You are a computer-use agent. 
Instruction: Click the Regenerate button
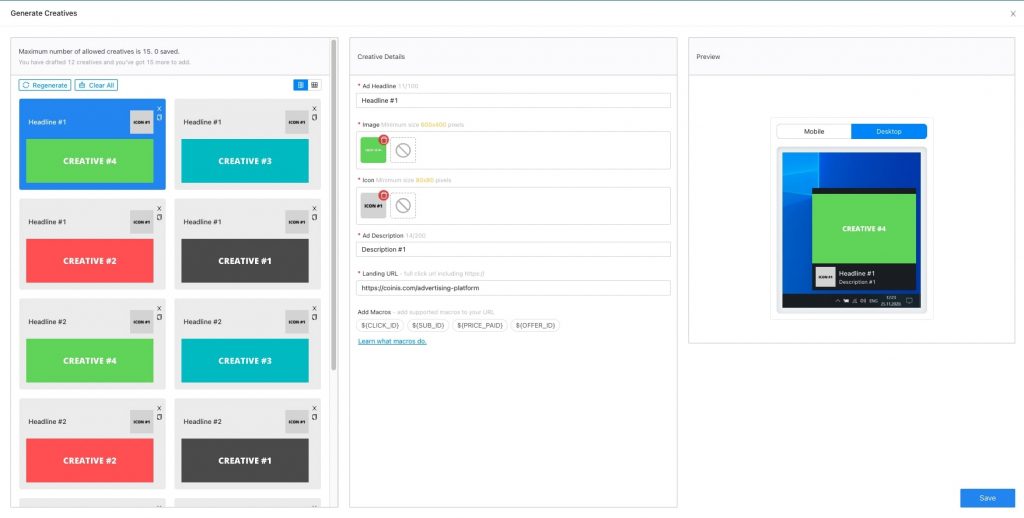click(x=45, y=85)
